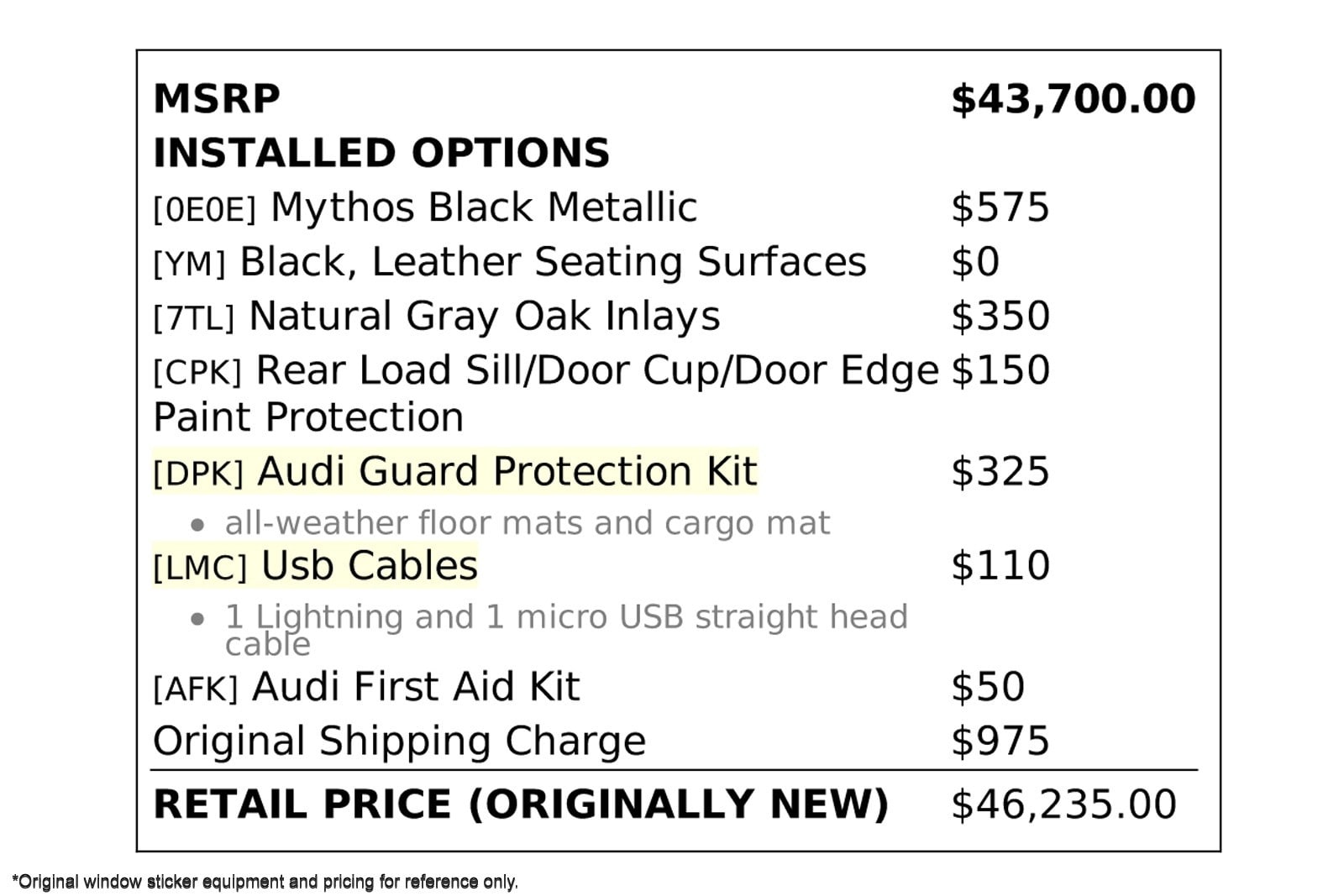Click the $975 shipping charge amount
This screenshot has width=1344, height=896.
coord(1000,741)
